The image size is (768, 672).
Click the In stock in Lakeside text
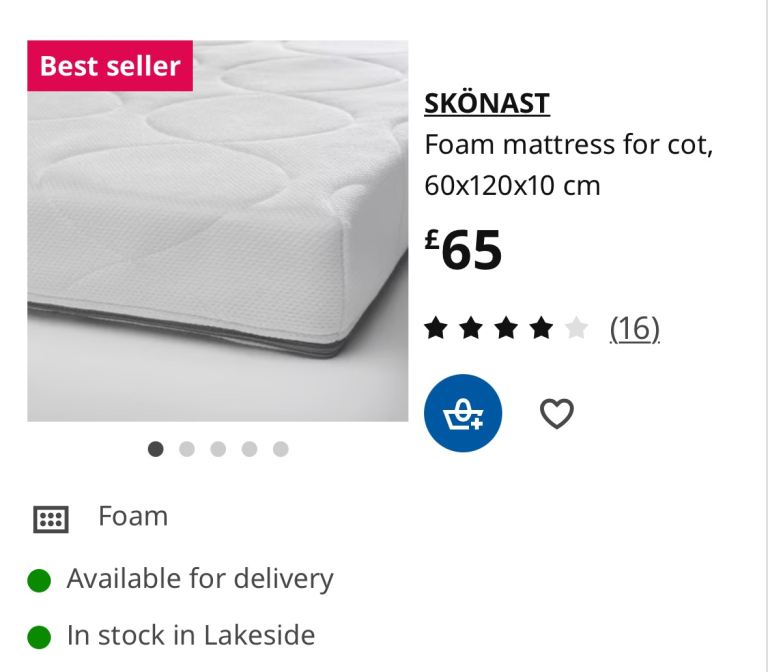tap(191, 635)
